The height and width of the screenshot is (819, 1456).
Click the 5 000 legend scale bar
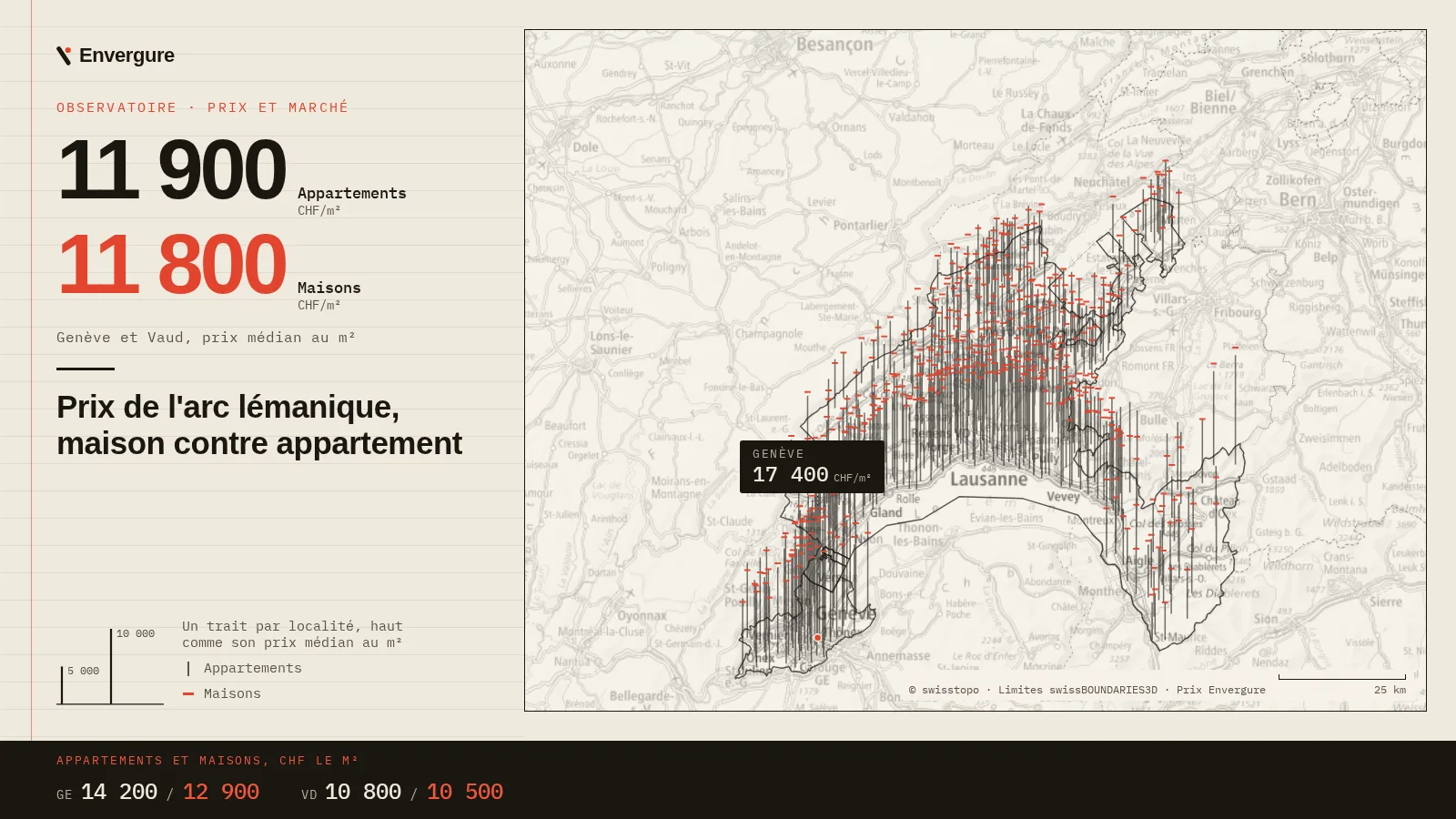62,684
